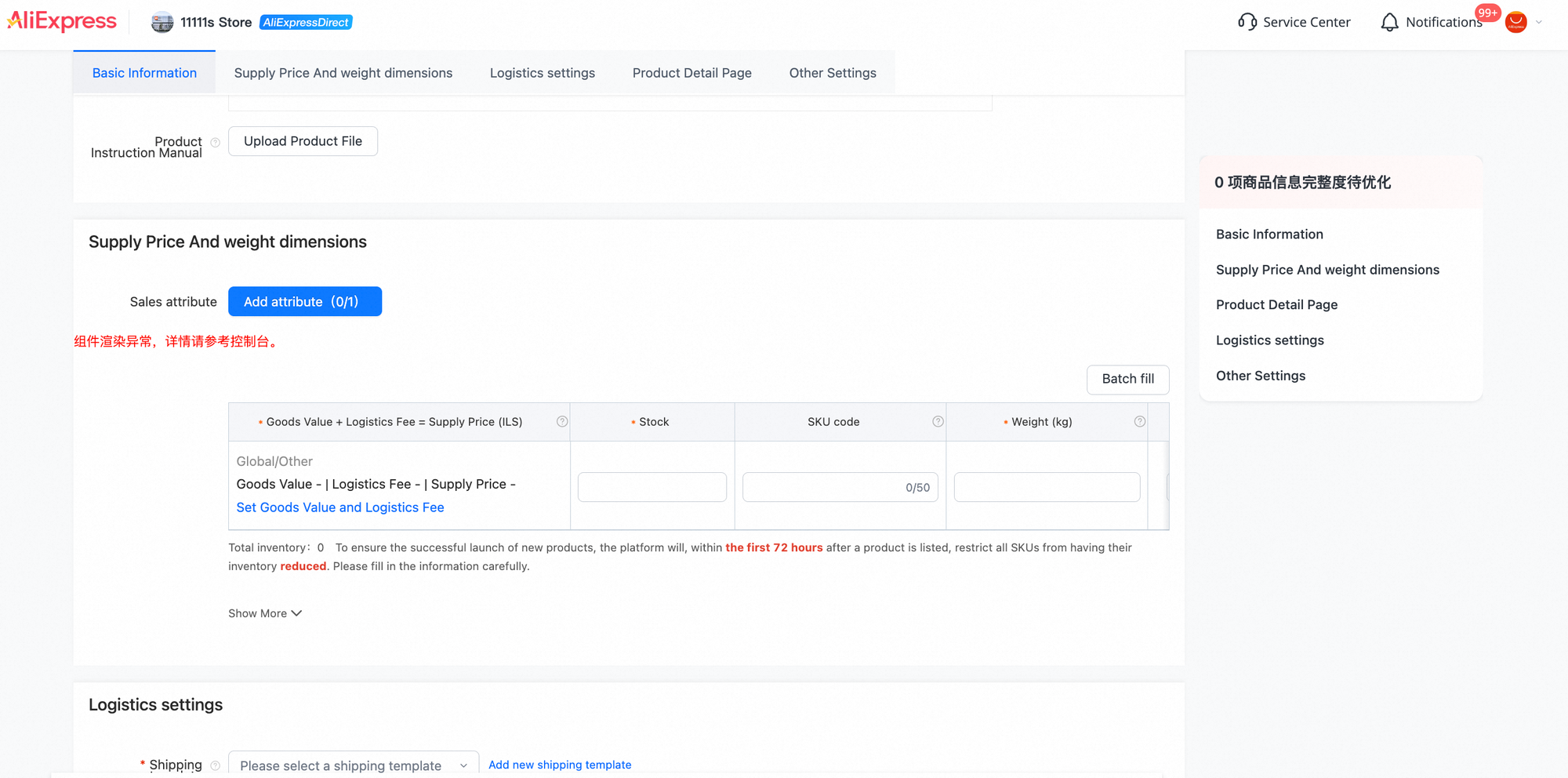Jump to Supply Price And weight dimensions in side panel
1568x778 pixels.
(1327, 270)
